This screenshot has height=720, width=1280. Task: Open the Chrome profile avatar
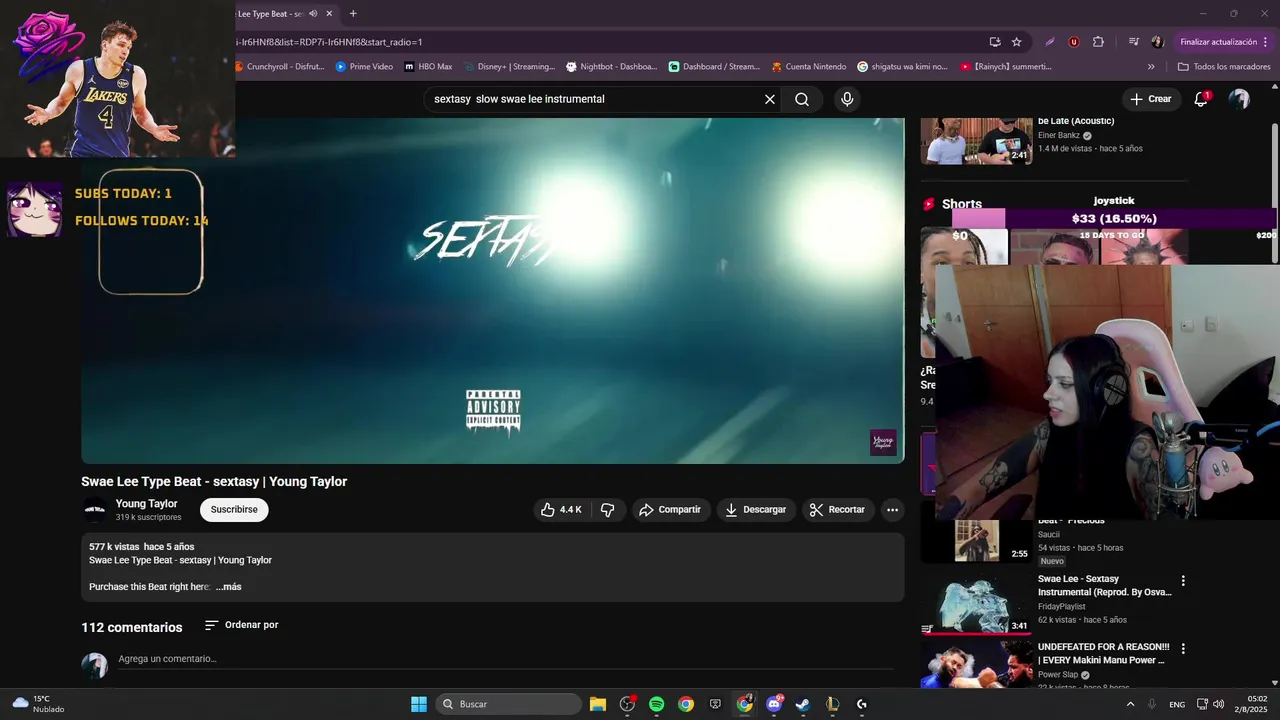pyautogui.click(x=1157, y=42)
